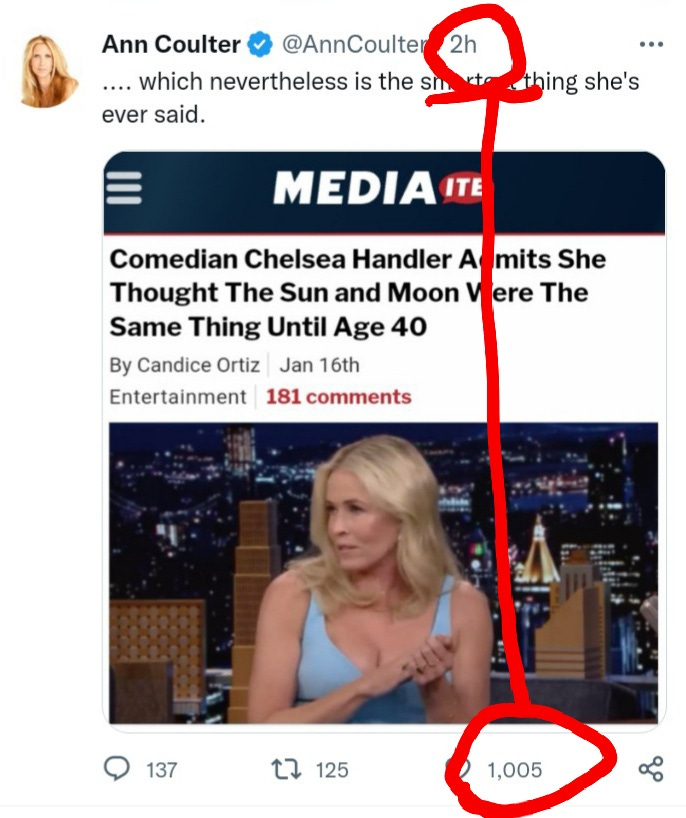Open the Chelsea Handler article headline
Viewport: 686px width, 818px height.
coord(357,293)
